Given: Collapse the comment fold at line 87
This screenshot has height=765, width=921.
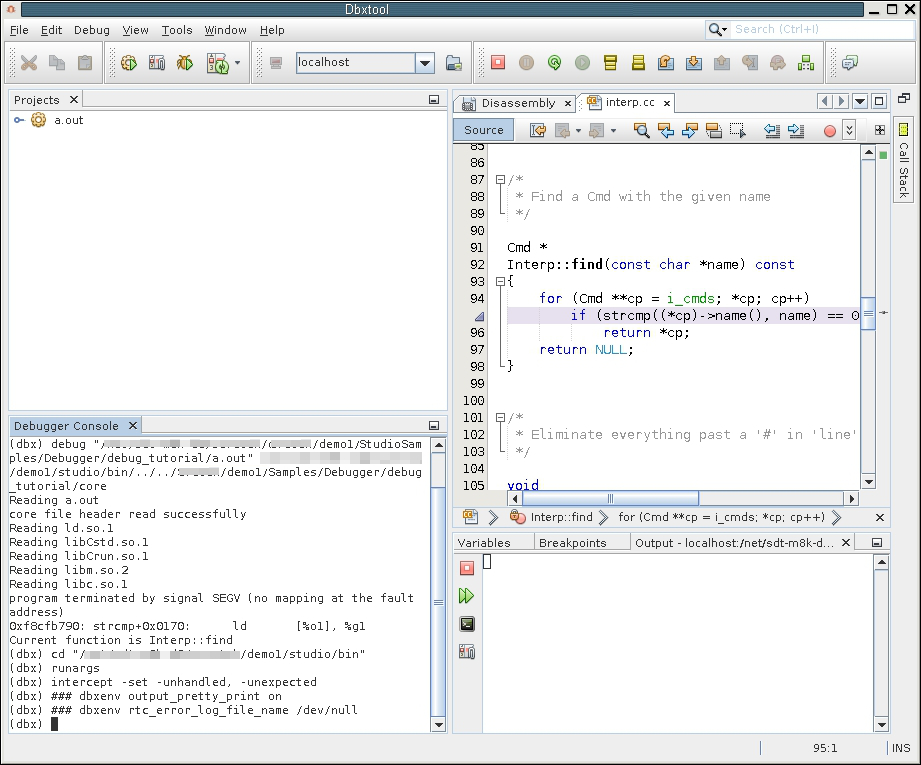Looking at the screenshot, I should coord(500,180).
